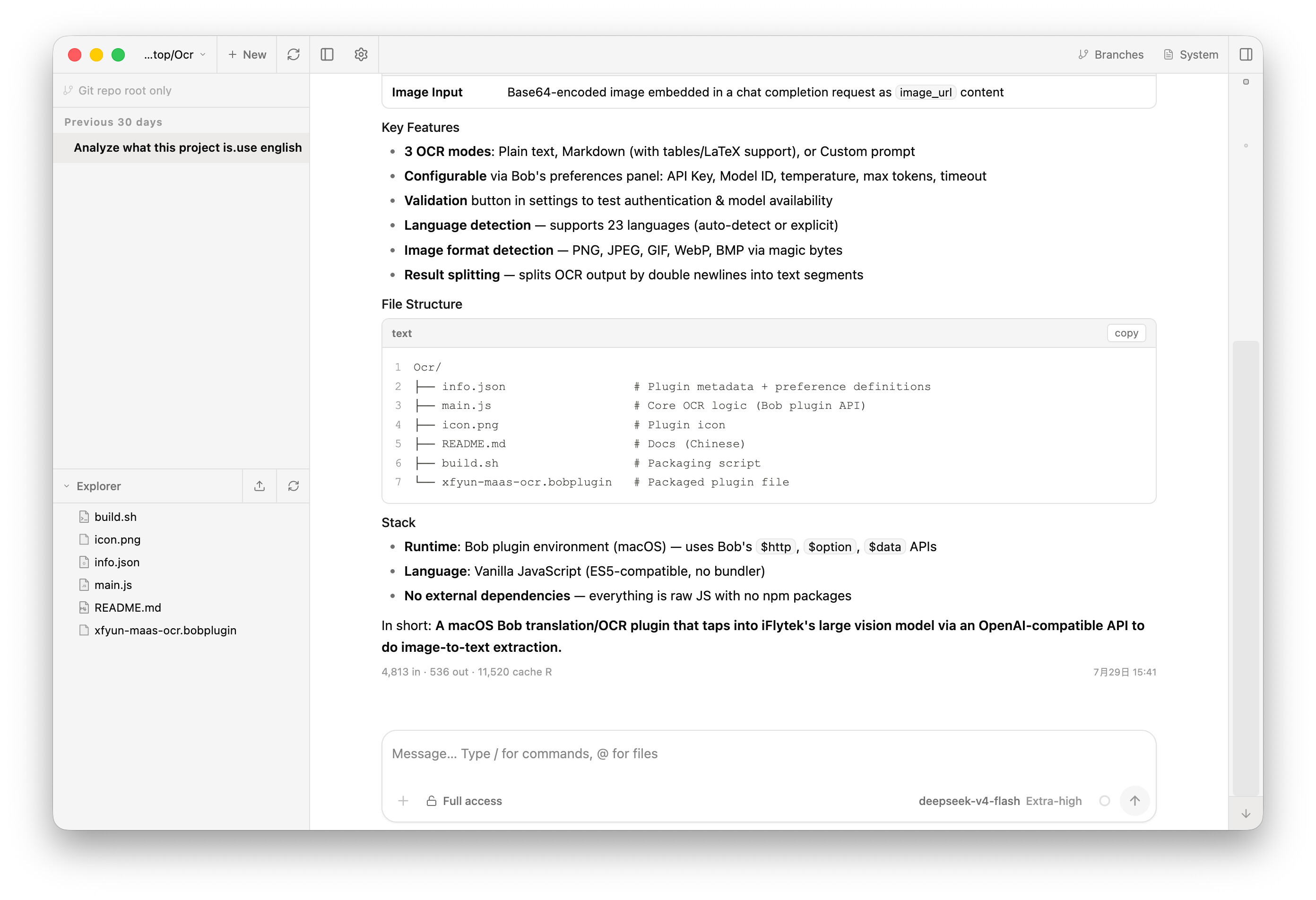Click the '$option' inline code tag

coord(830,546)
